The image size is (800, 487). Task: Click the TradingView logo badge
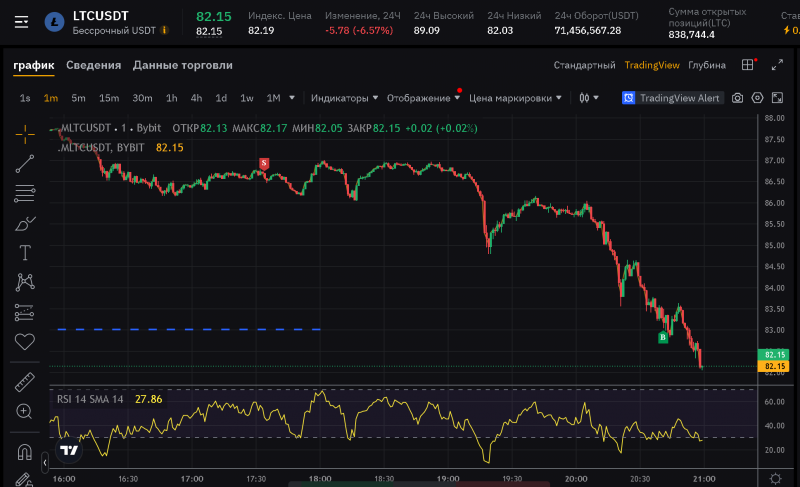pyautogui.click(x=69, y=450)
